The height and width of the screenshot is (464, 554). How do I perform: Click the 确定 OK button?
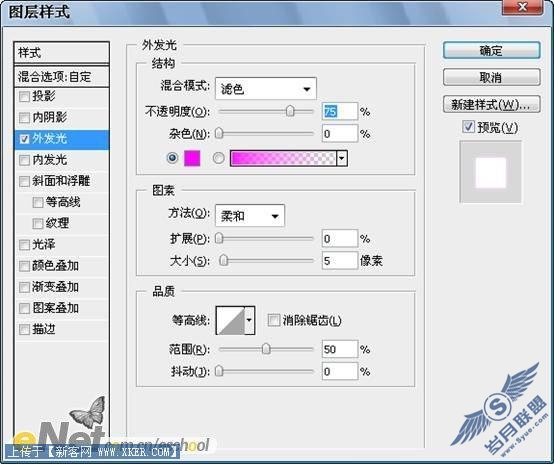(x=491, y=51)
